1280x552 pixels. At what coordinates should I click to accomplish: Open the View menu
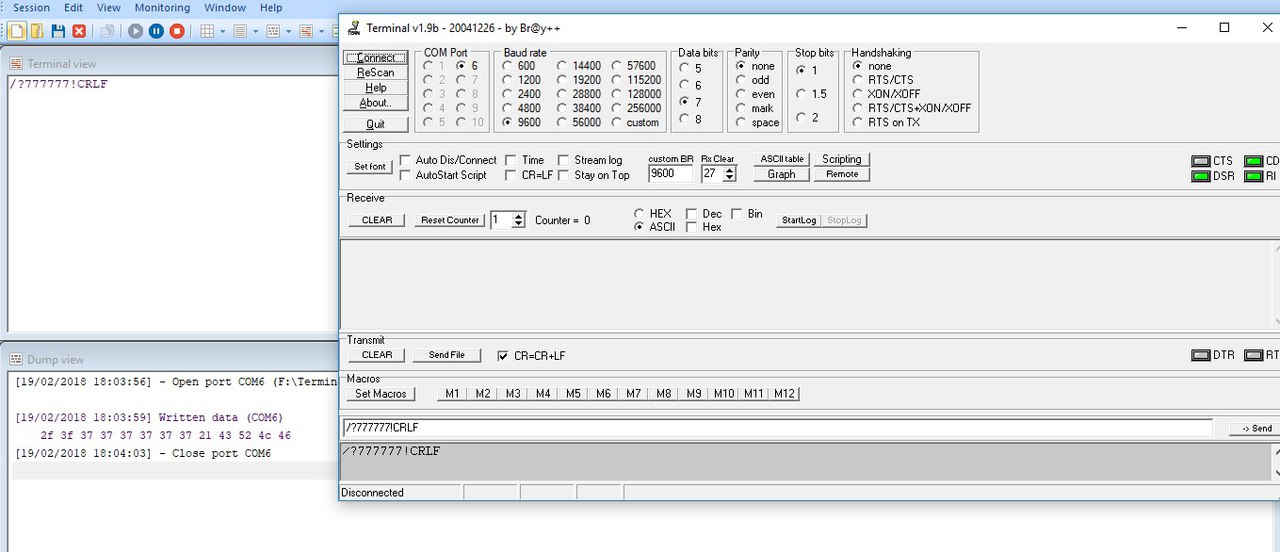[x=109, y=8]
